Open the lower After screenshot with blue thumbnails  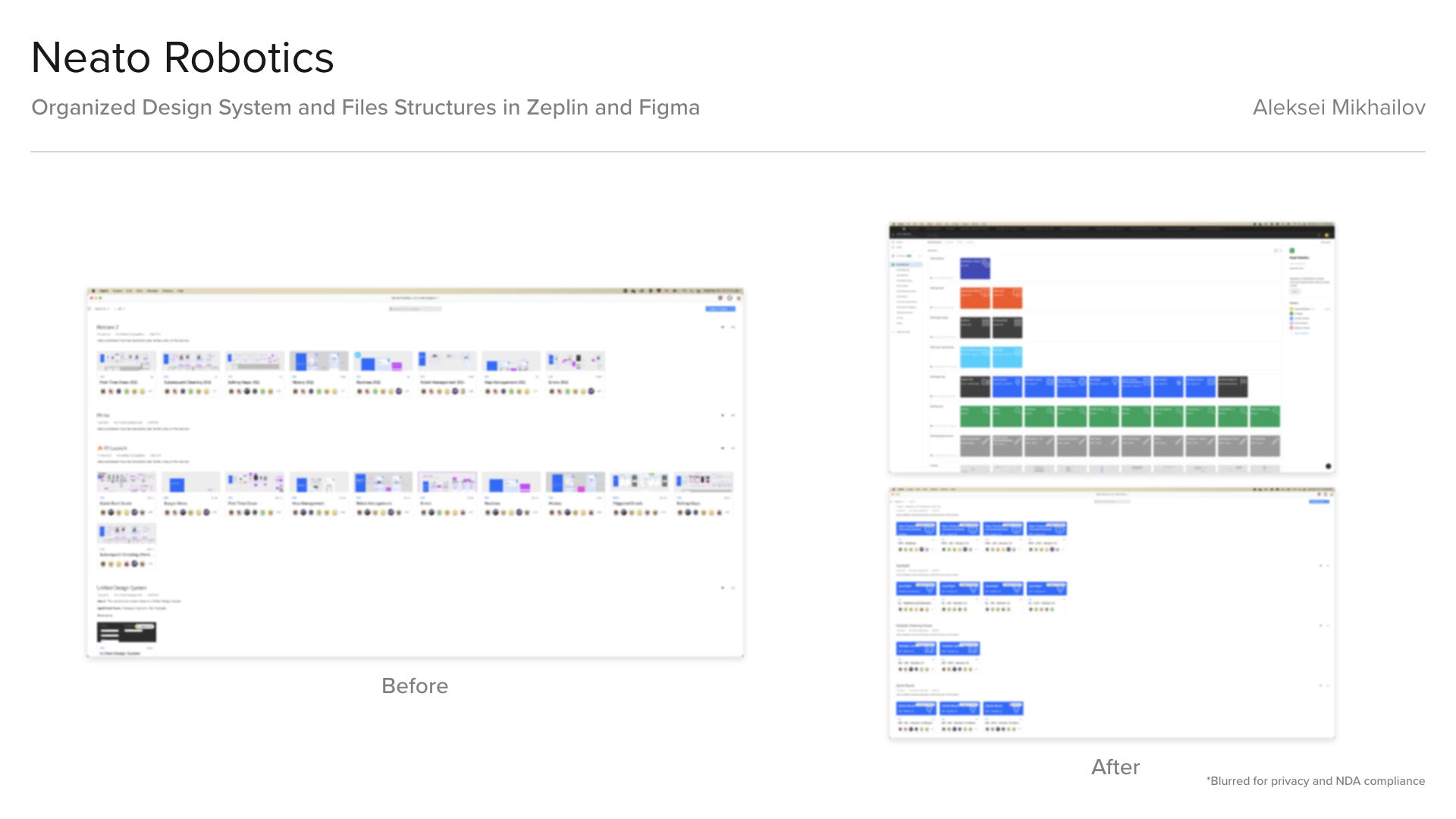(1112, 613)
